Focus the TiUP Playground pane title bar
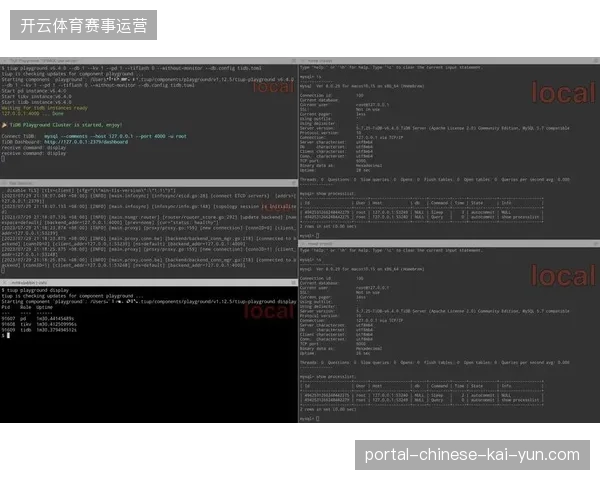This screenshot has height=480, width=600. coord(149,60)
